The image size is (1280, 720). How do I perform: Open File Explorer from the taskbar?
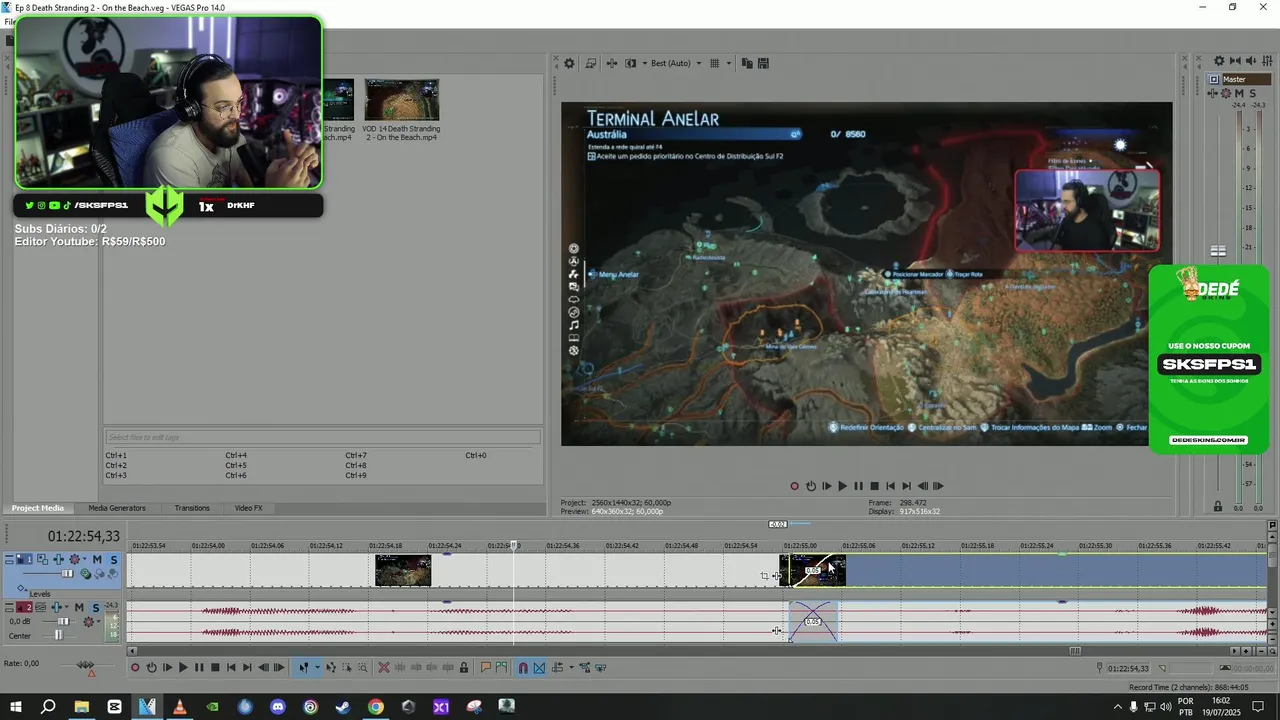coord(81,707)
